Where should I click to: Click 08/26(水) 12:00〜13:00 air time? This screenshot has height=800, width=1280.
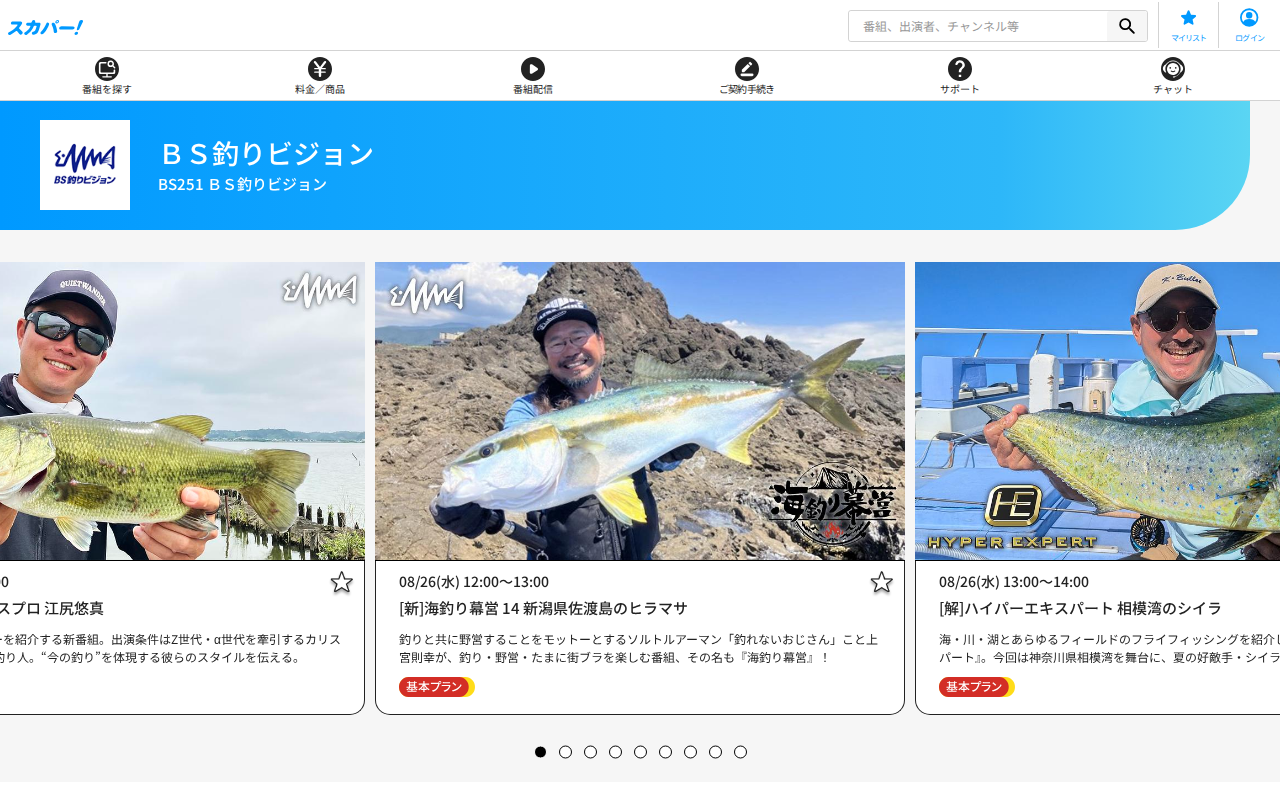(474, 582)
